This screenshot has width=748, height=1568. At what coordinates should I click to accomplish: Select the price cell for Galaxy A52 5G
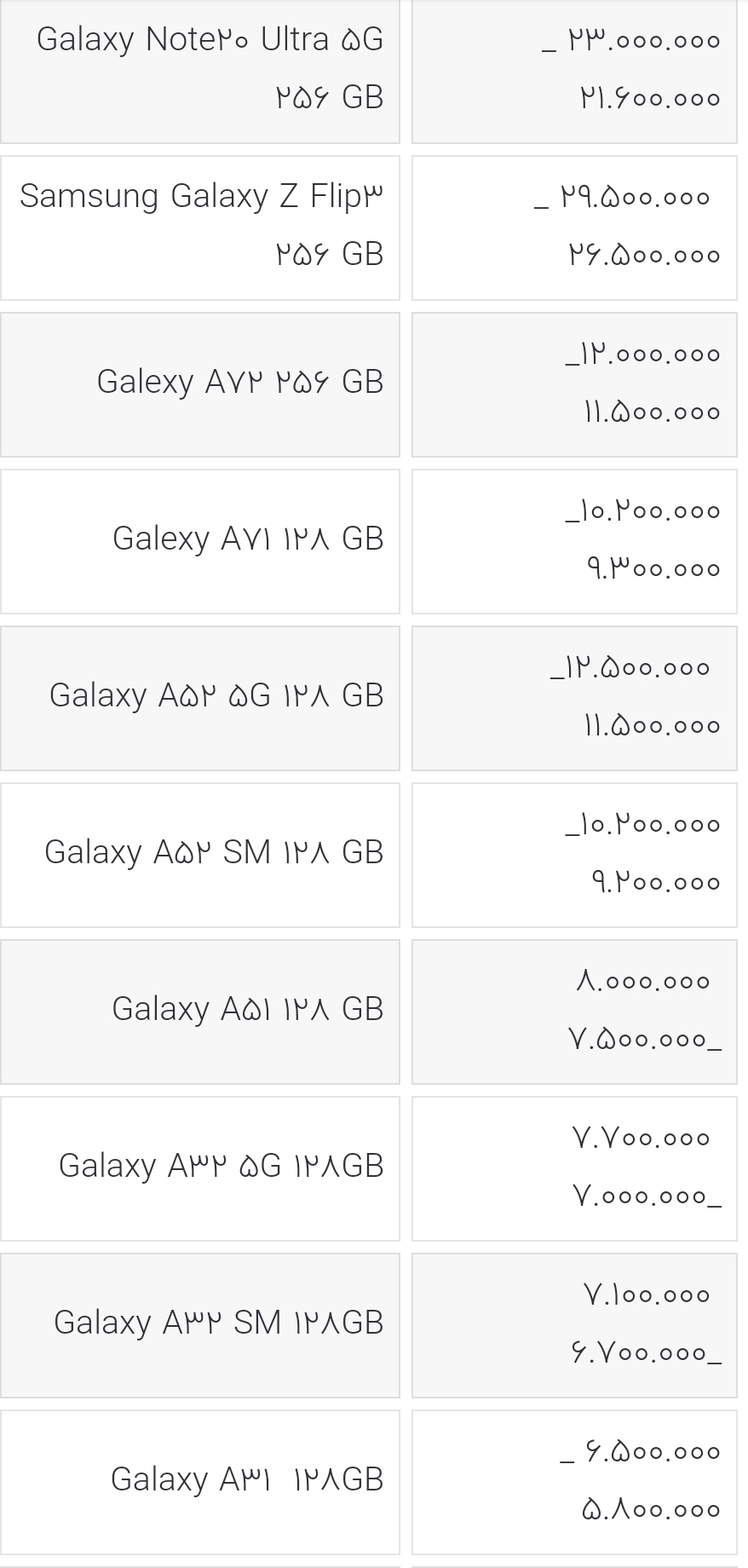(574, 697)
